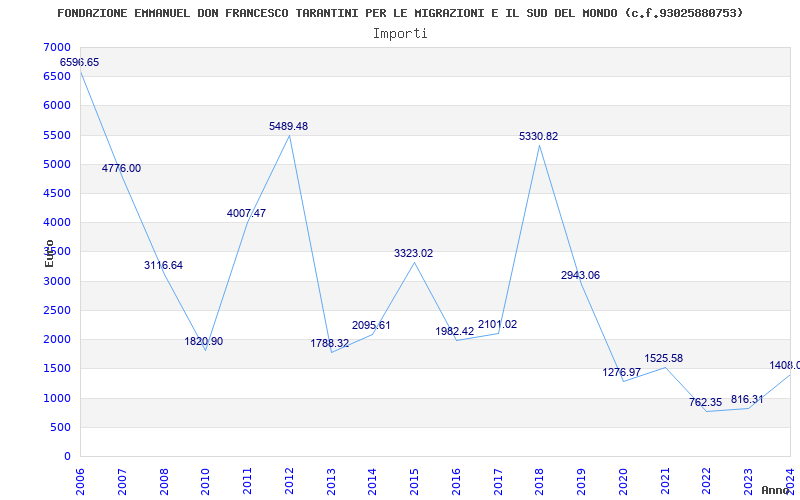Click the 2011 x-axis year label
Screen dimensions: 800x500
(x=247, y=482)
